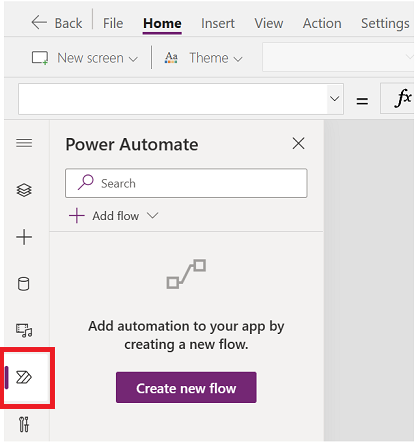
Task: Click the font dropdown beside Theme
Action: pos(338,57)
